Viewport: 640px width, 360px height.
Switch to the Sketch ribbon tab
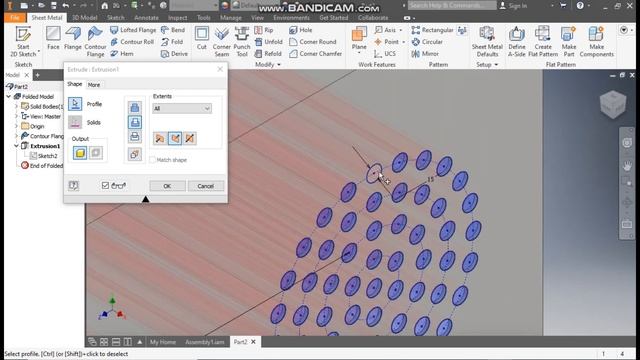point(116,18)
